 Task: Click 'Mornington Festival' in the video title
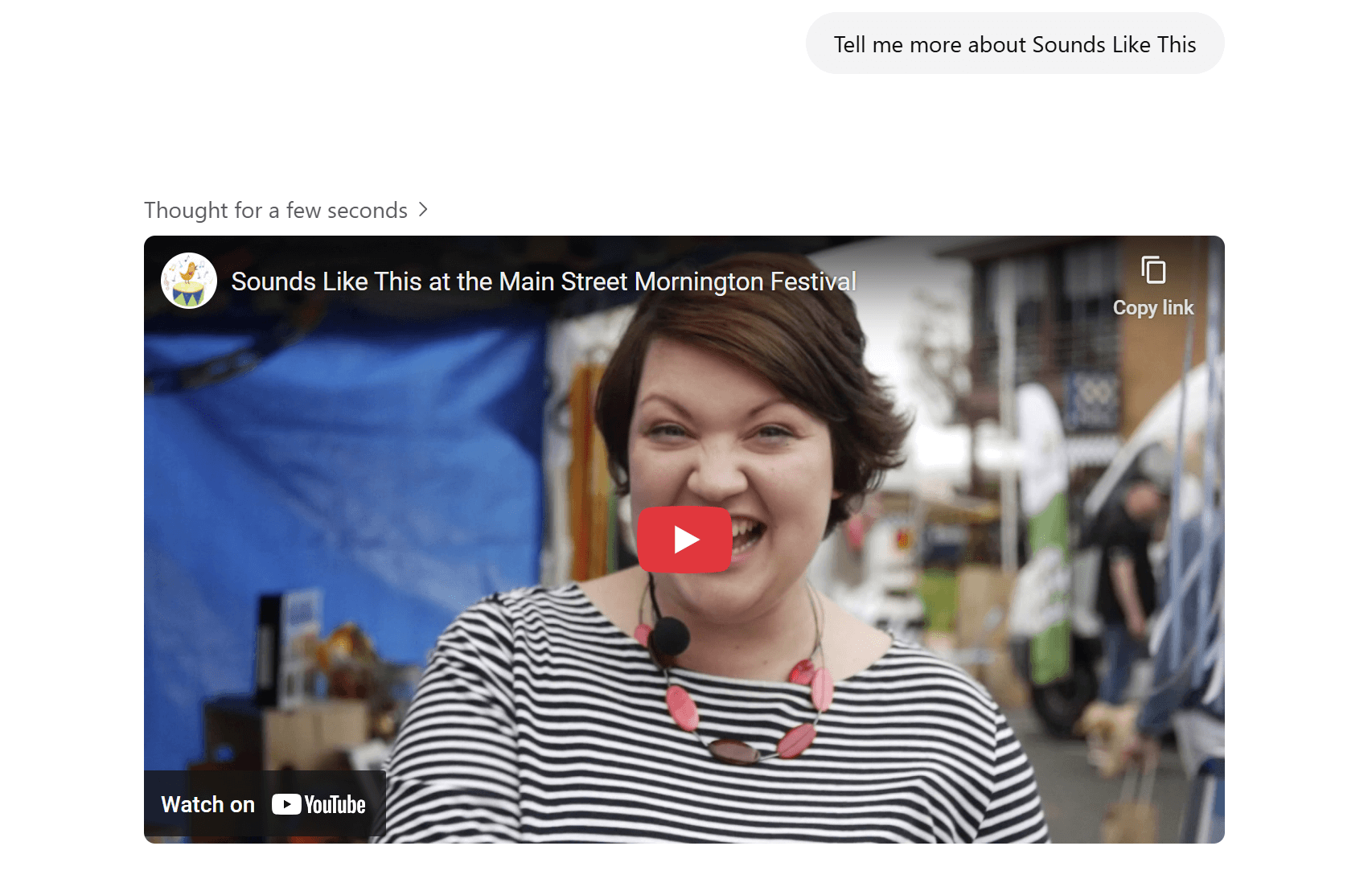pos(746,281)
